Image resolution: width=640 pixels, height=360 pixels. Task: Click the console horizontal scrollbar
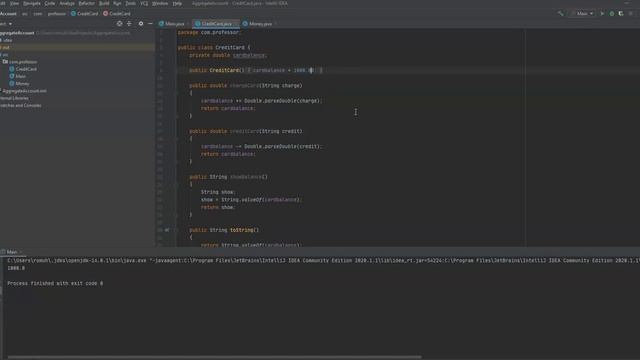click(215, 357)
